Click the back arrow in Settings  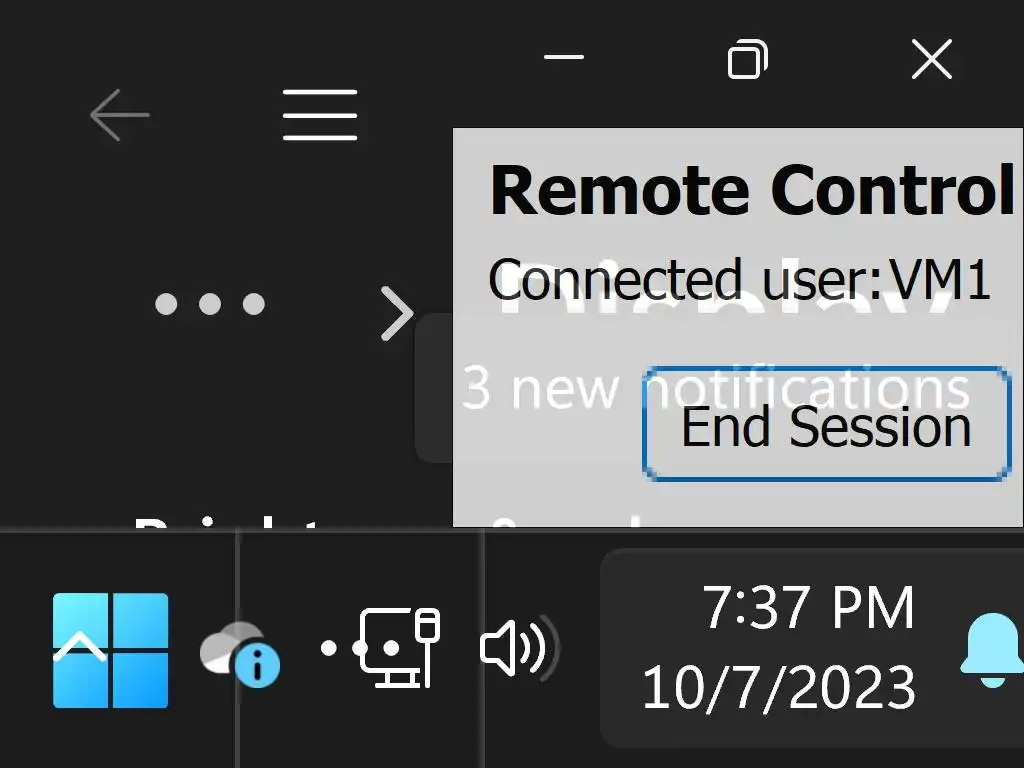tap(119, 115)
